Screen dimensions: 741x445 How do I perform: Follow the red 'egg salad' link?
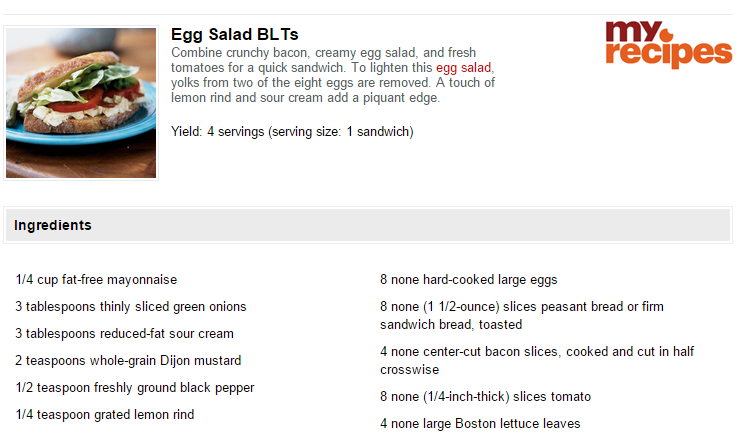click(x=463, y=68)
